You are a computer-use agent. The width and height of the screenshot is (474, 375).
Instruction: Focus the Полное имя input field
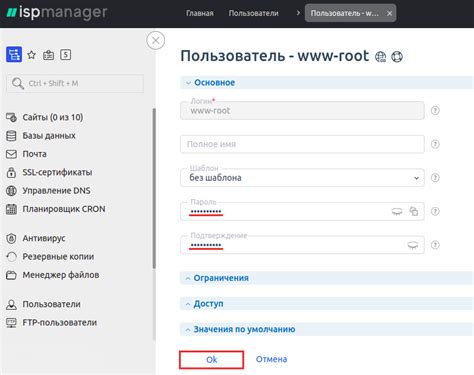(302, 144)
